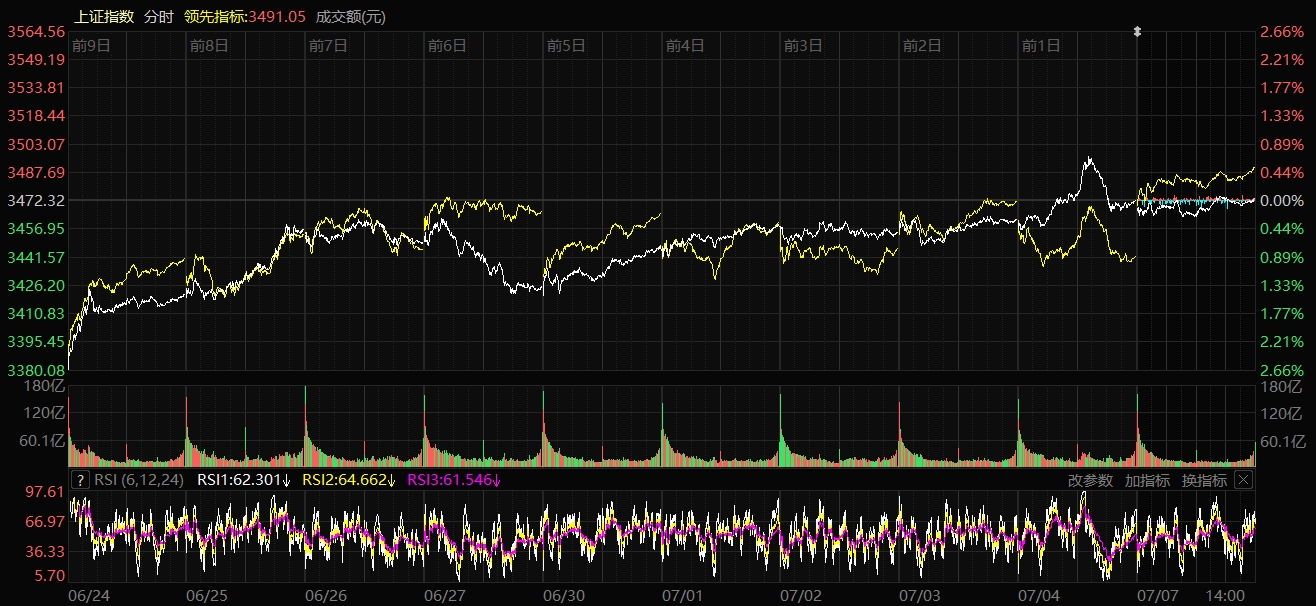The height and width of the screenshot is (606, 1316).
Task: Jump to the 前1日 day marker
Action: click(x=1040, y=45)
